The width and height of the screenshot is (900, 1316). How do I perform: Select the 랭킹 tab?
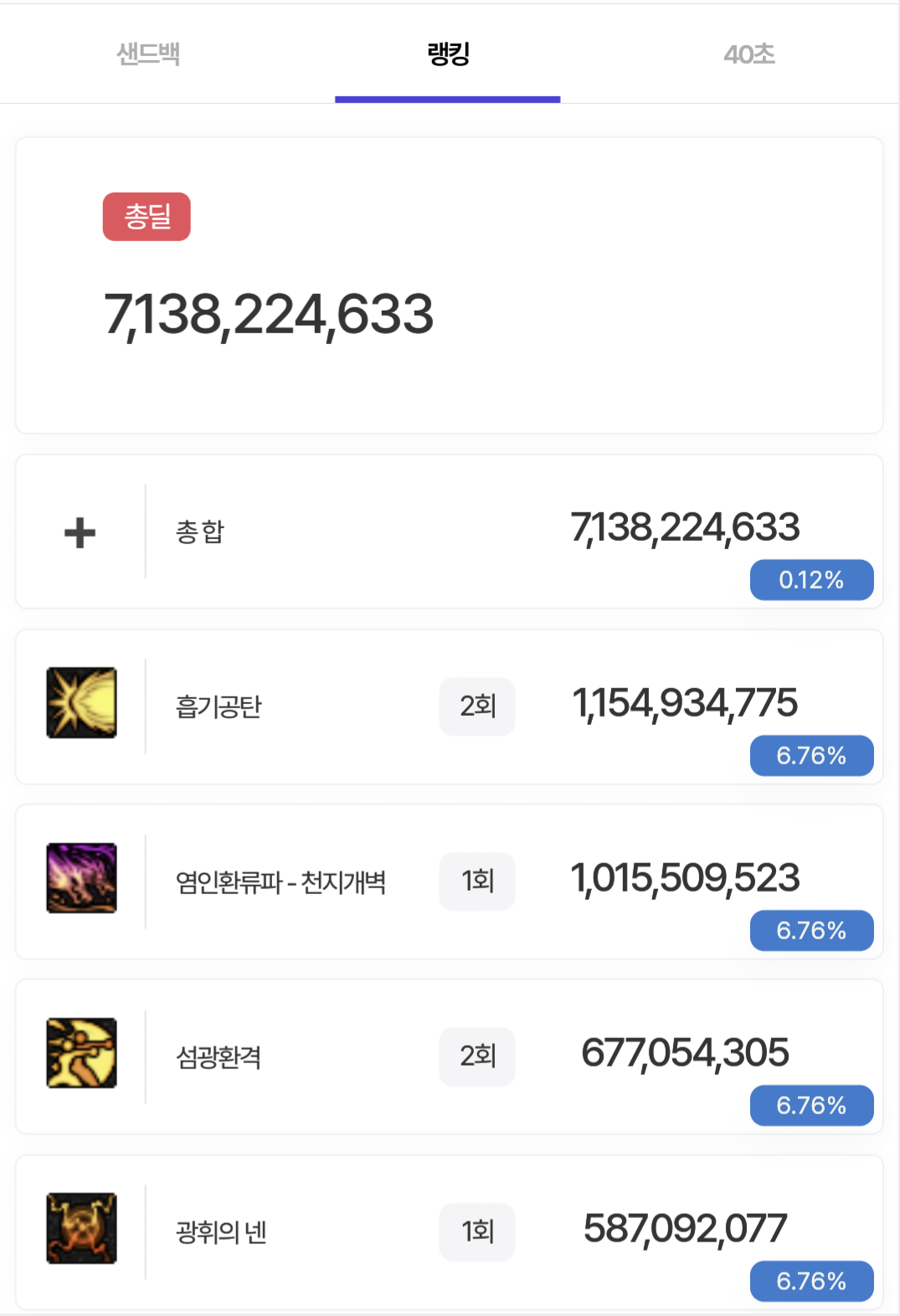[448, 54]
